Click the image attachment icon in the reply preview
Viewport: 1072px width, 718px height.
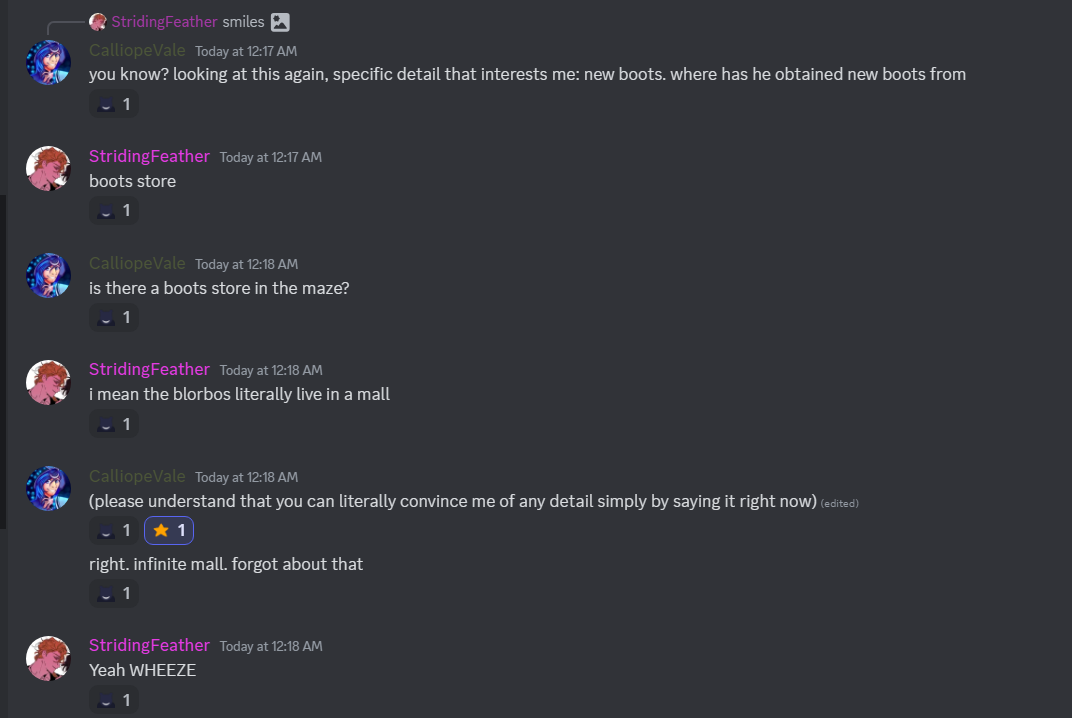pos(281,22)
